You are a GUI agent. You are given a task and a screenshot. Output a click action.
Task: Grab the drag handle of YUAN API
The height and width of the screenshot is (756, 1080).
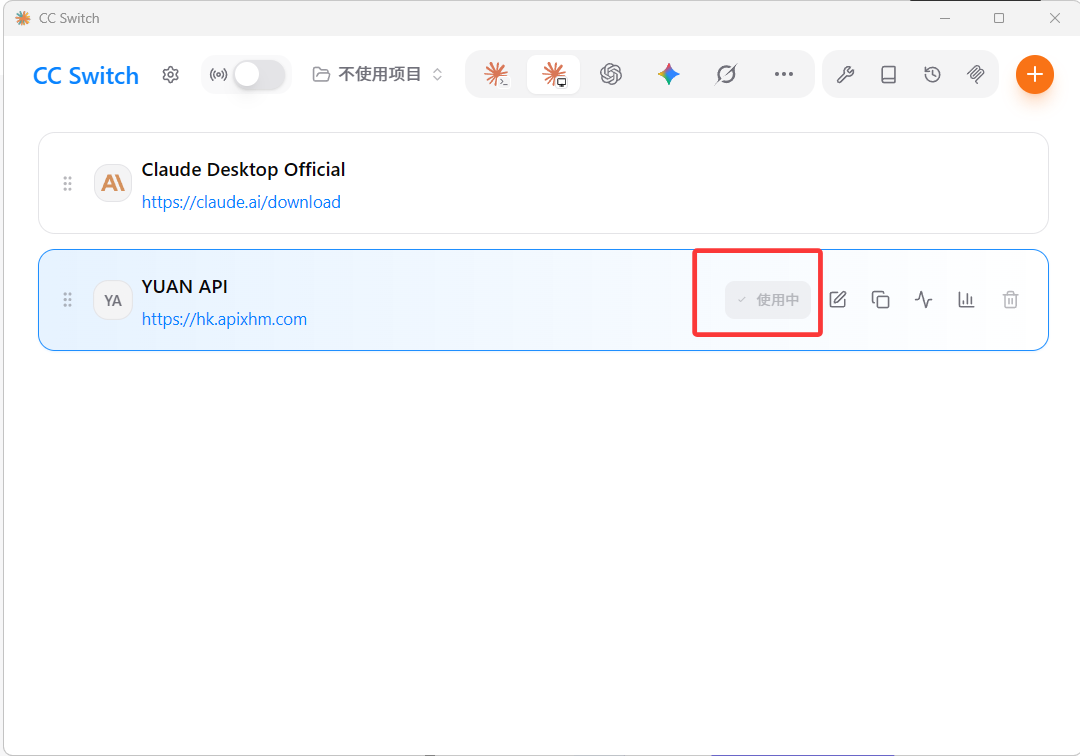click(x=68, y=300)
